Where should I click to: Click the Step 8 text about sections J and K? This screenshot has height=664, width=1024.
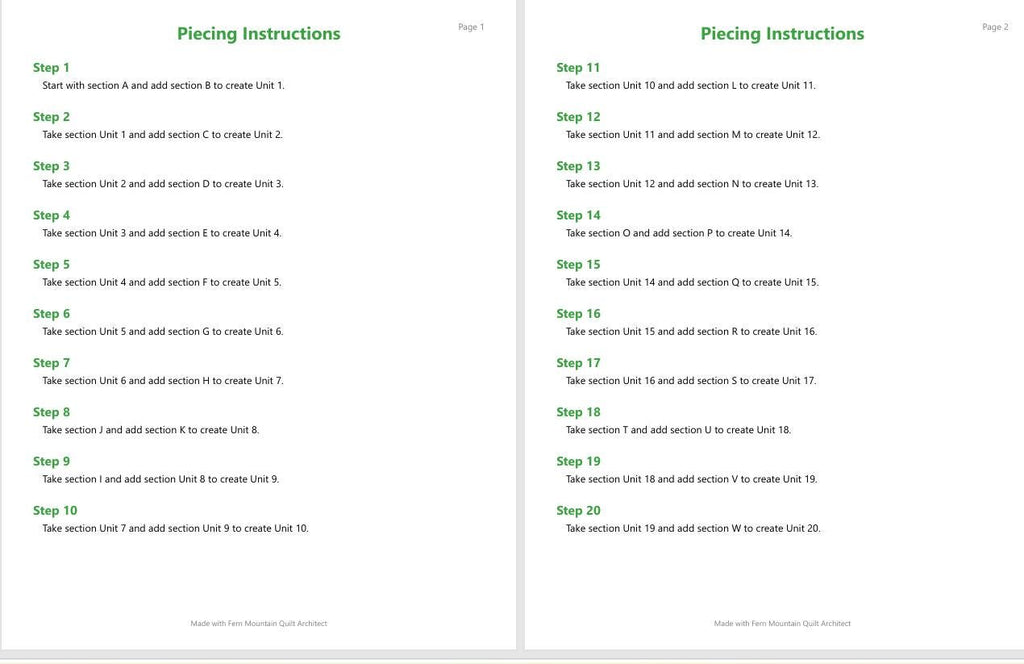[x=151, y=430]
